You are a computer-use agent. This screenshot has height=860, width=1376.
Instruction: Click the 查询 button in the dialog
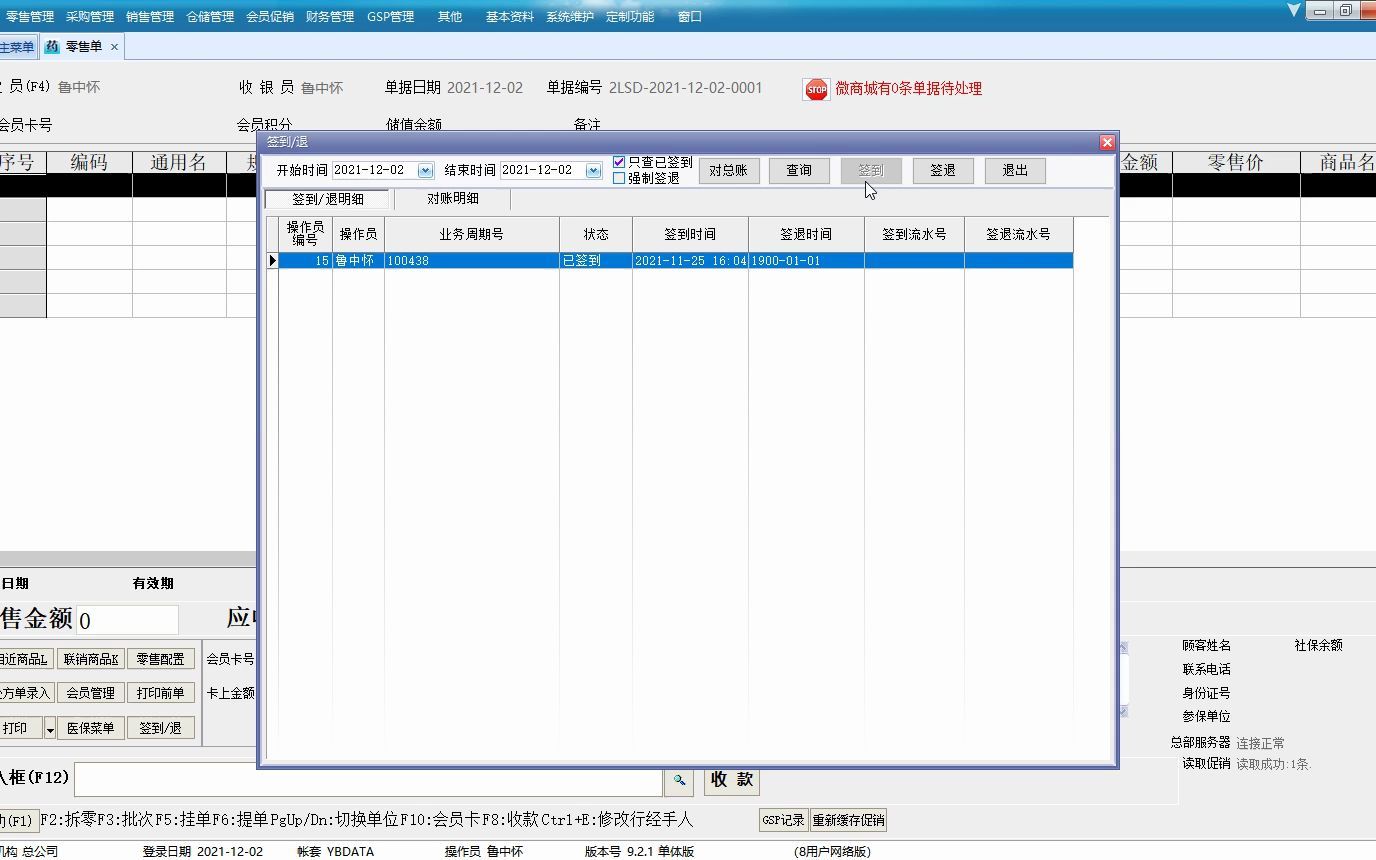798,170
